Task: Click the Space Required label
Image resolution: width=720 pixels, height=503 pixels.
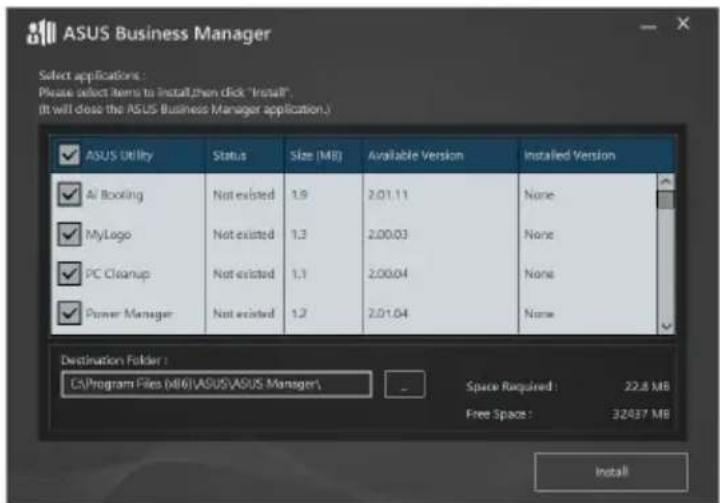Action: (x=512, y=386)
